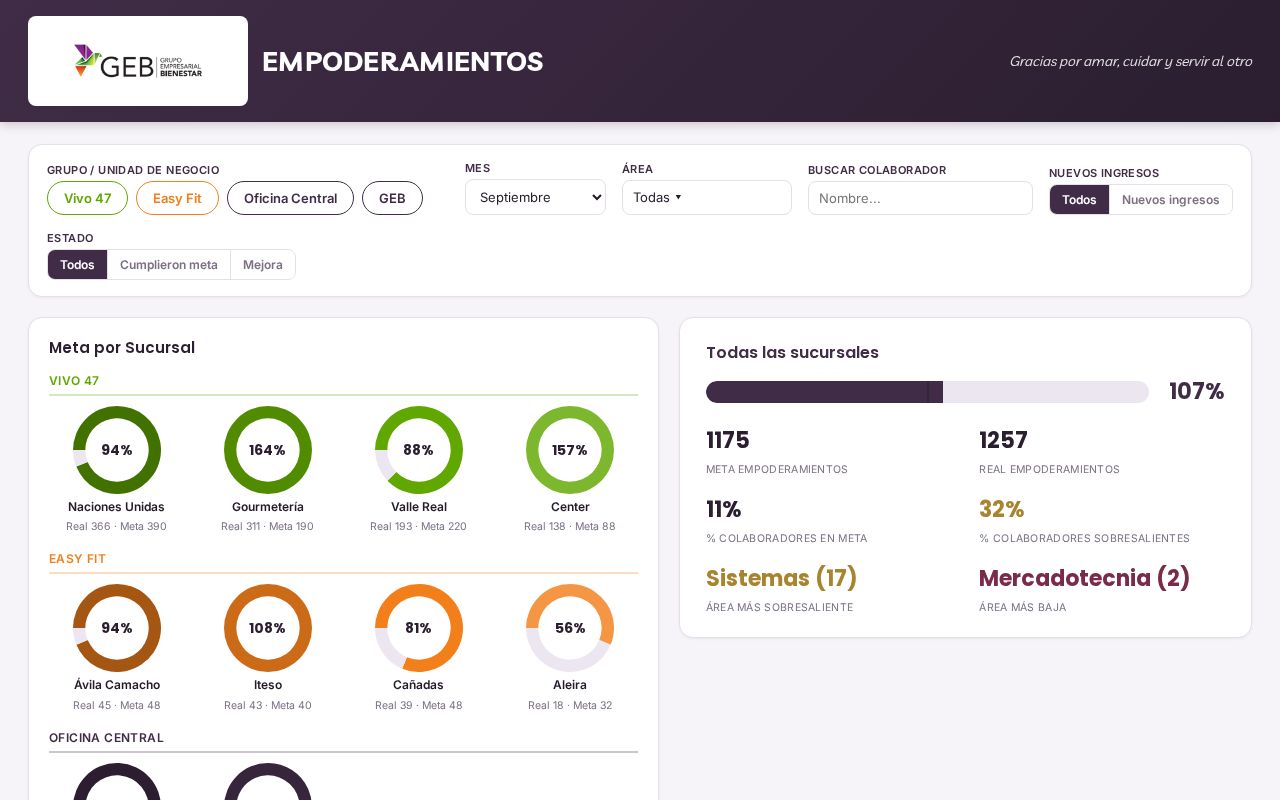Click the Real 311 · Meta 190 text

pyautogui.click(x=268, y=526)
